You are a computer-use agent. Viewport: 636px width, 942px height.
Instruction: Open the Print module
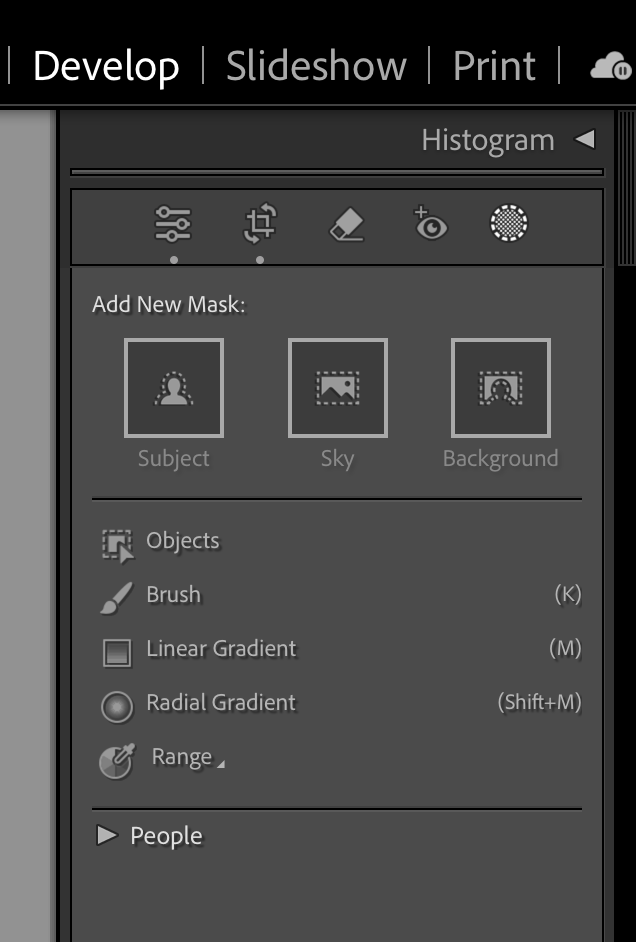tap(494, 66)
